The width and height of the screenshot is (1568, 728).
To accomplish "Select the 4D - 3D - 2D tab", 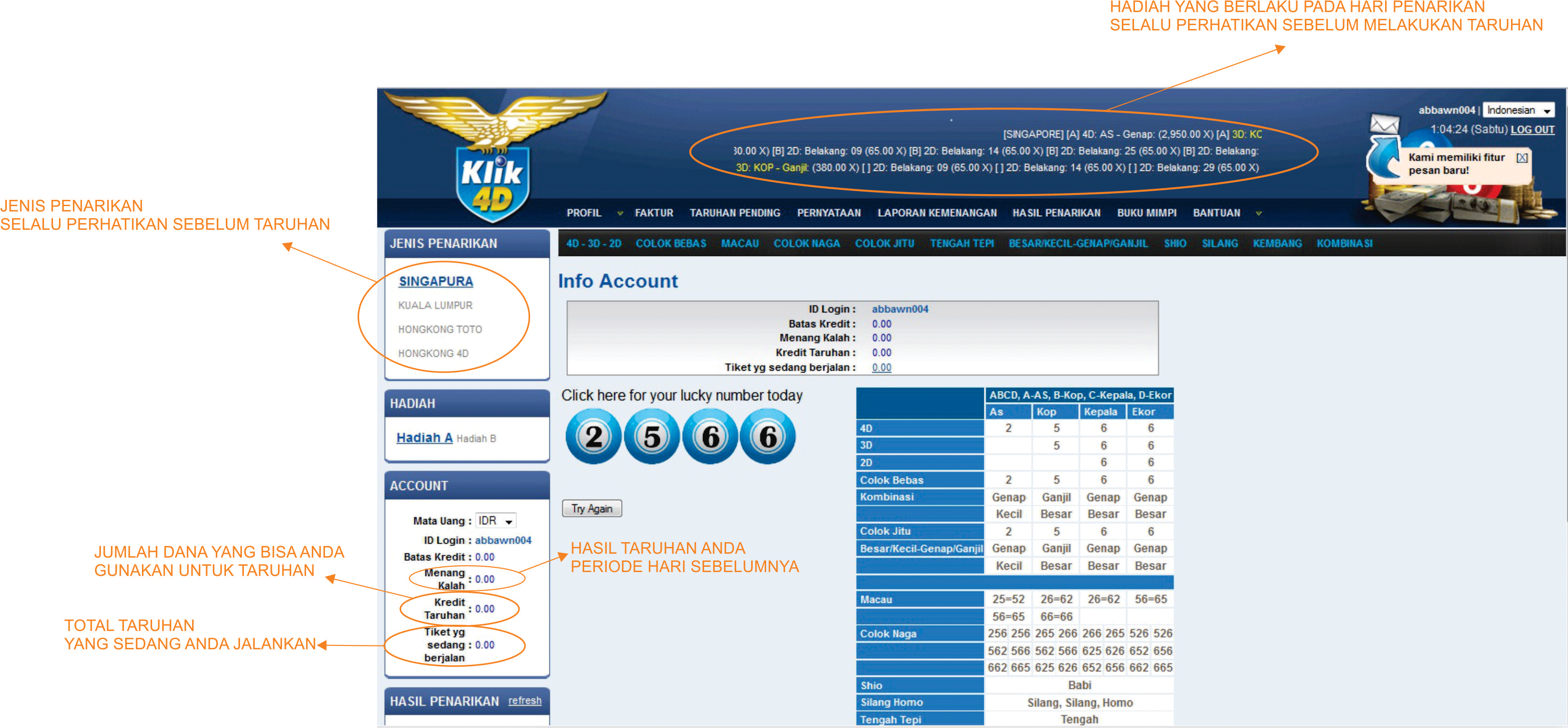I will pyautogui.click(x=593, y=243).
